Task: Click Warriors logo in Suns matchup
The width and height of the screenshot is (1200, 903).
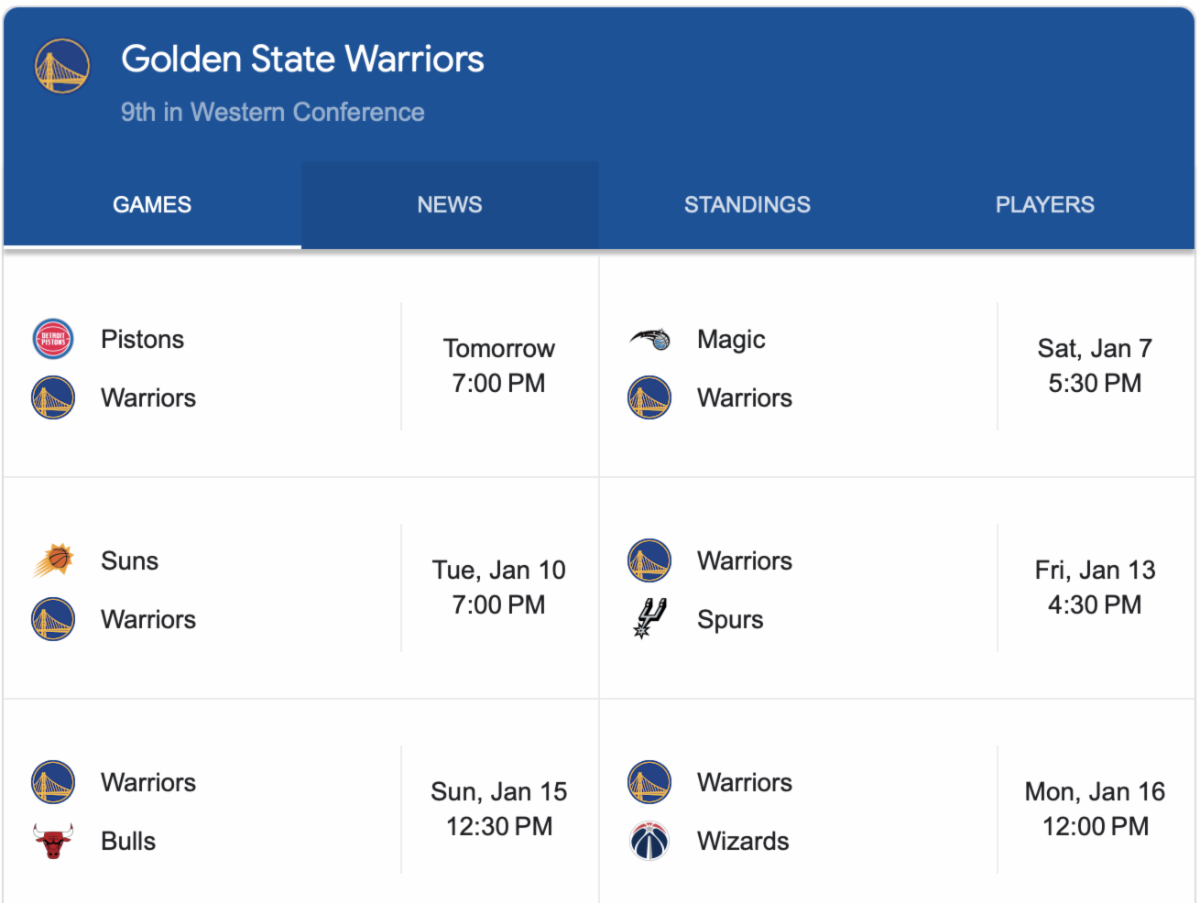Action: click(x=53, y=619)
